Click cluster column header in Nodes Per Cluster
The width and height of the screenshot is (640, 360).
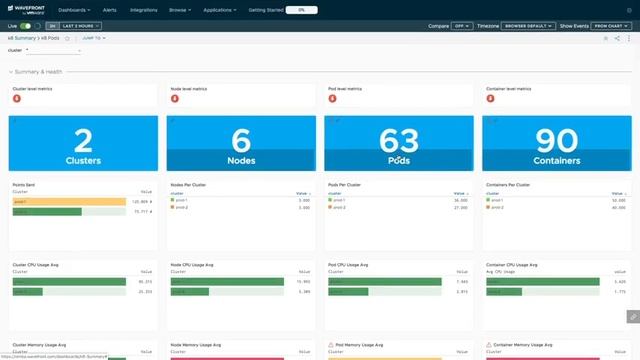click(177, 193)
